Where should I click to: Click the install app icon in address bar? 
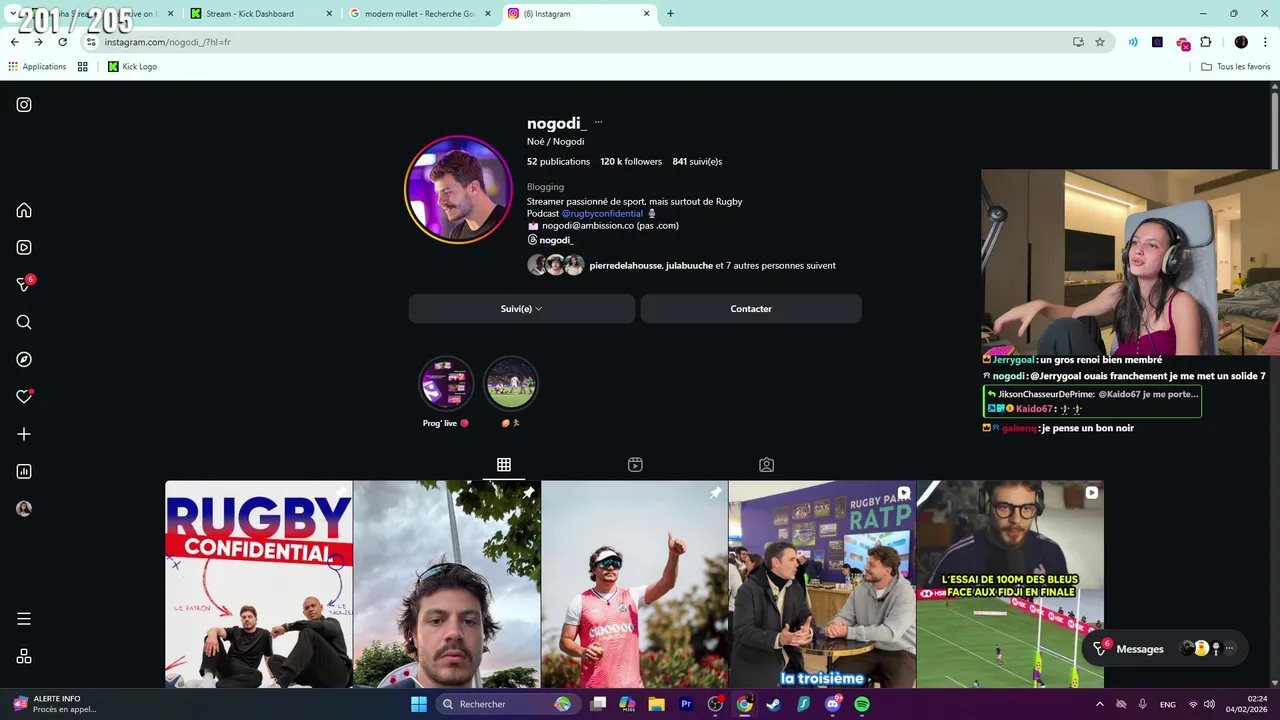click(1078, 42)
